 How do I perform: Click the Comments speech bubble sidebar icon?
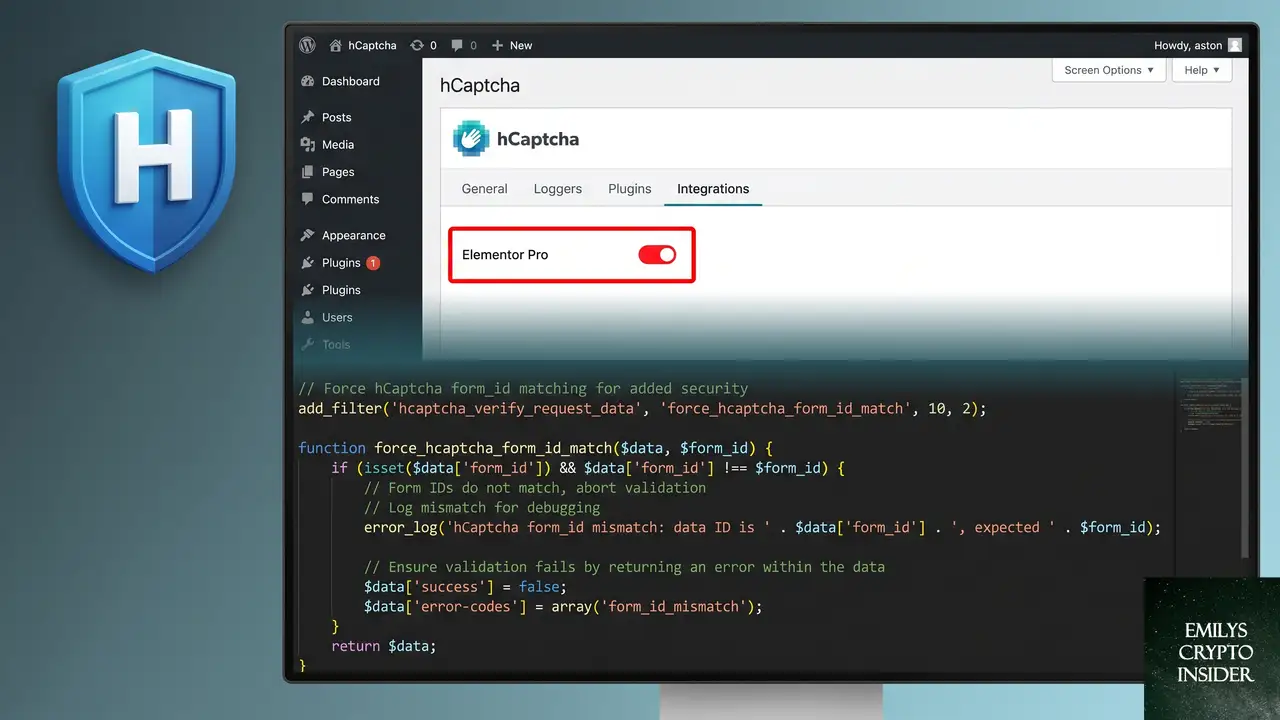[308, 199]
